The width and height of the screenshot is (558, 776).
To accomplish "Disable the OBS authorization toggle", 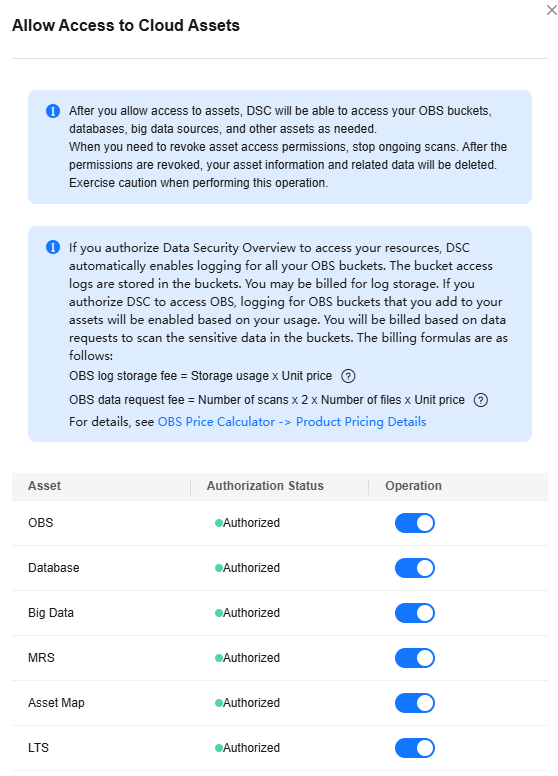I will click(x=415, y=523).
